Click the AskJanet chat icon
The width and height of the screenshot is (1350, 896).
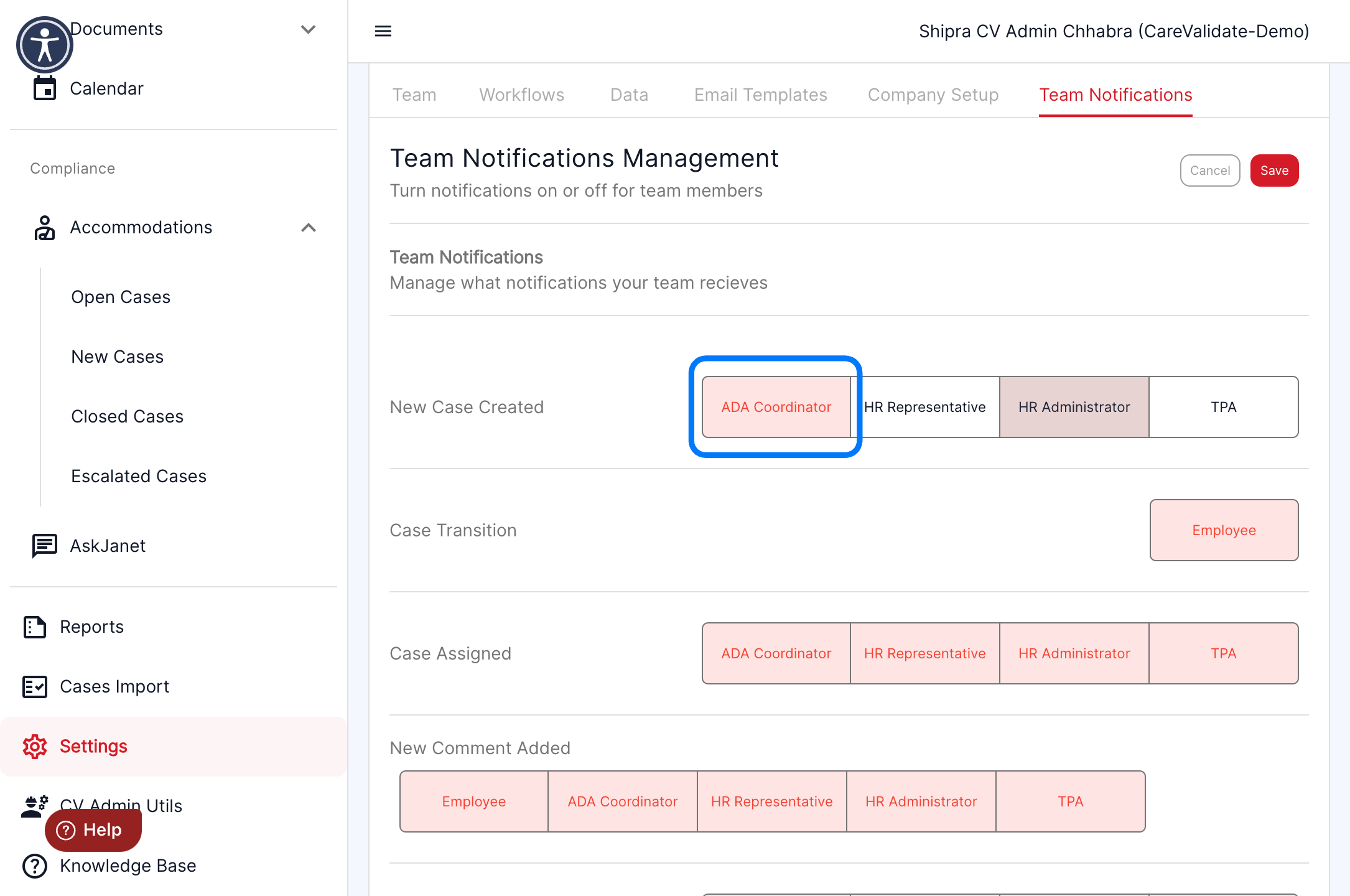tap(45, 546)
